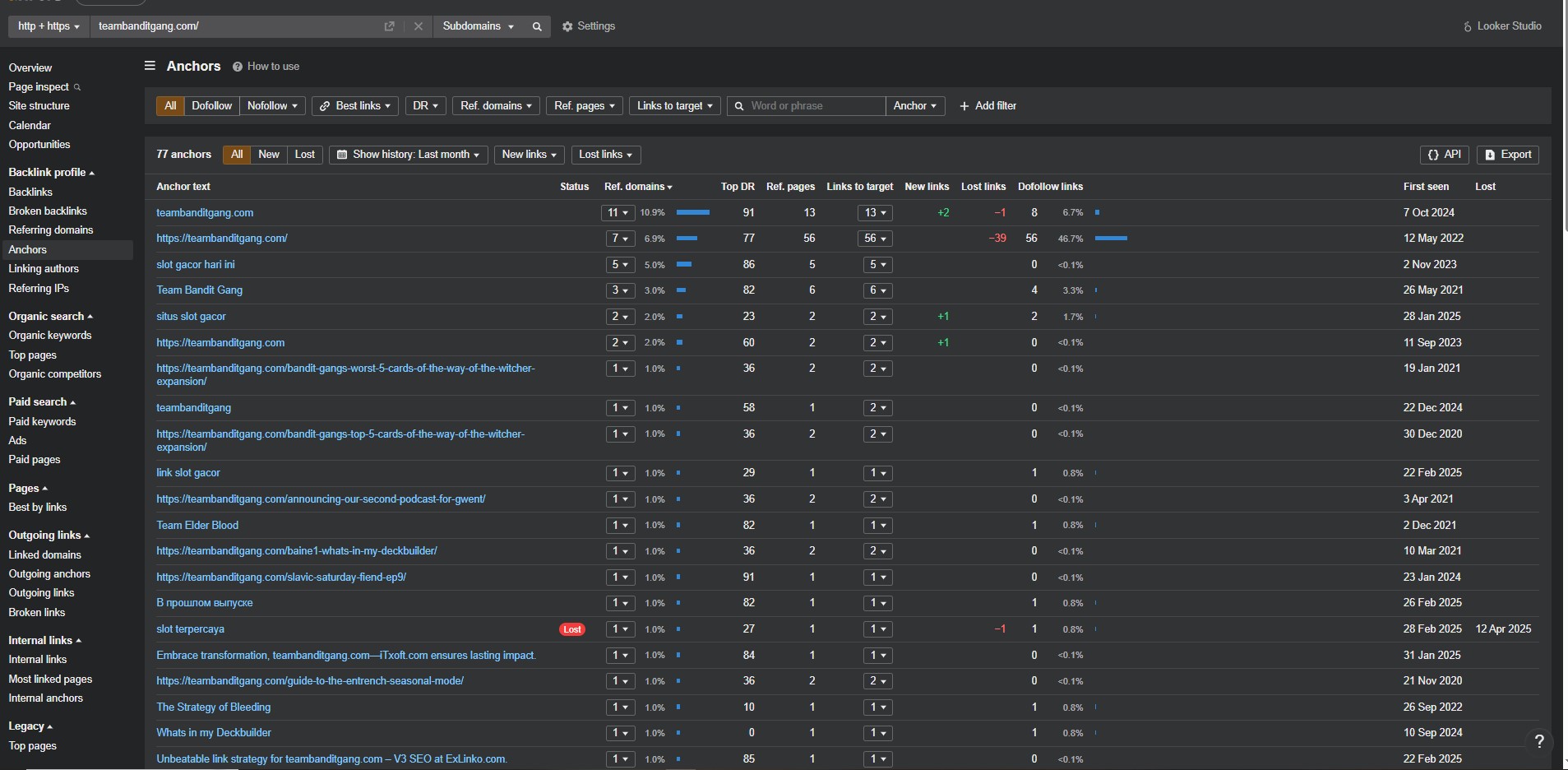Screen dimensions: 1568x770
Task: Open the Best links filter dropdown
Action: [x=355, y=106]
